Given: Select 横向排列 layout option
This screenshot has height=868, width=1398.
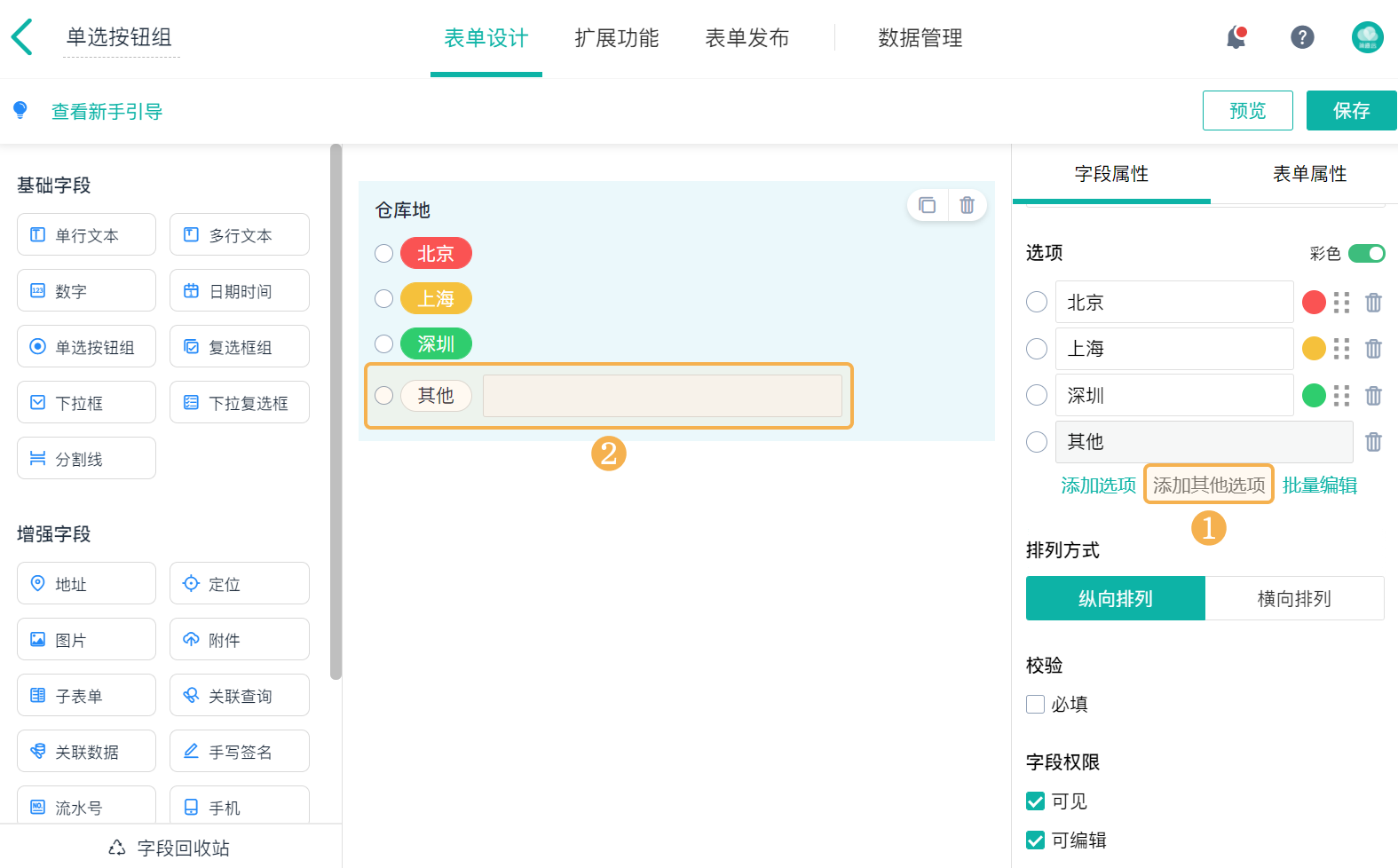Looking at the screenshot, I should [1294, 599].
